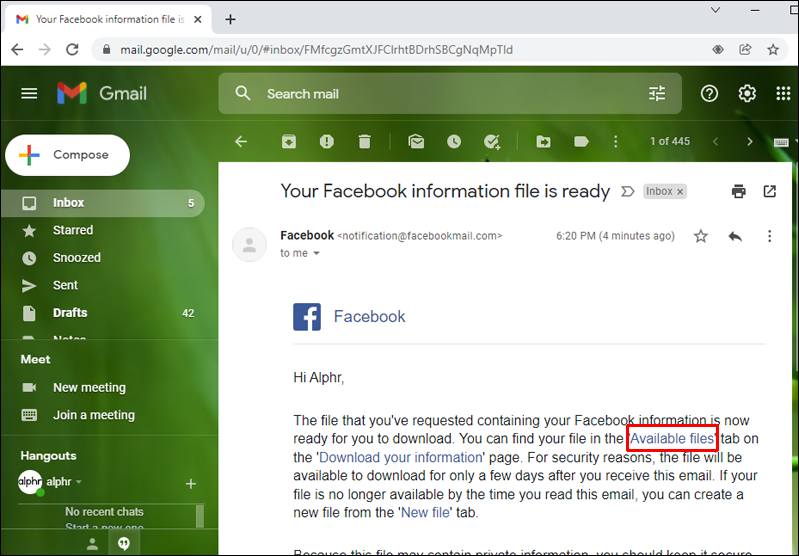The image size is (799, 556).
Task: Open Gmail settings gear
Action: [x=747, y=93]
